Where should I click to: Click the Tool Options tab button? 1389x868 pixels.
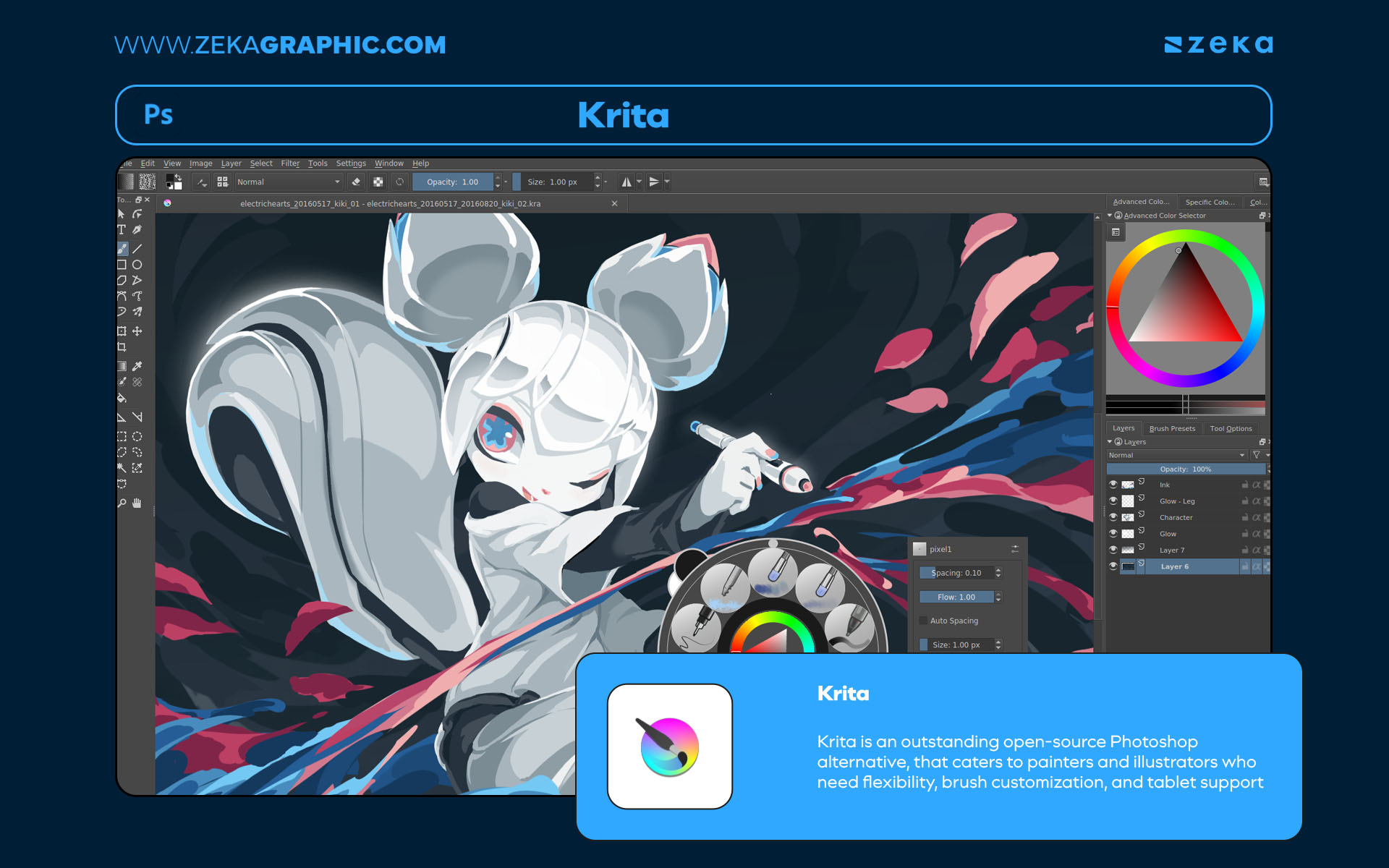[x=1231, y=428]
